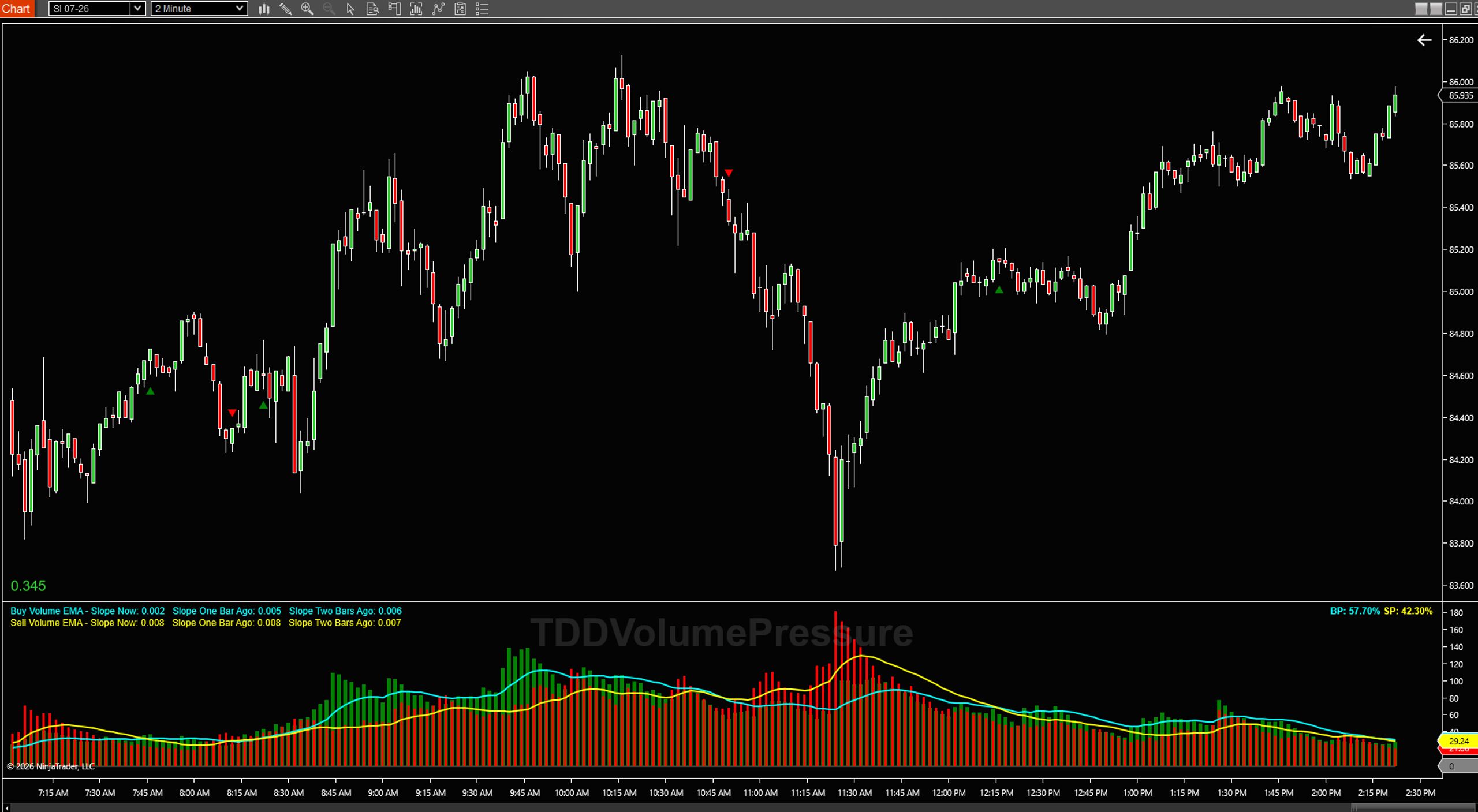Click green up-triangle signal near 8:22 AM
1478x812 pixels.
pyautogui.click(x=263, y=405)
